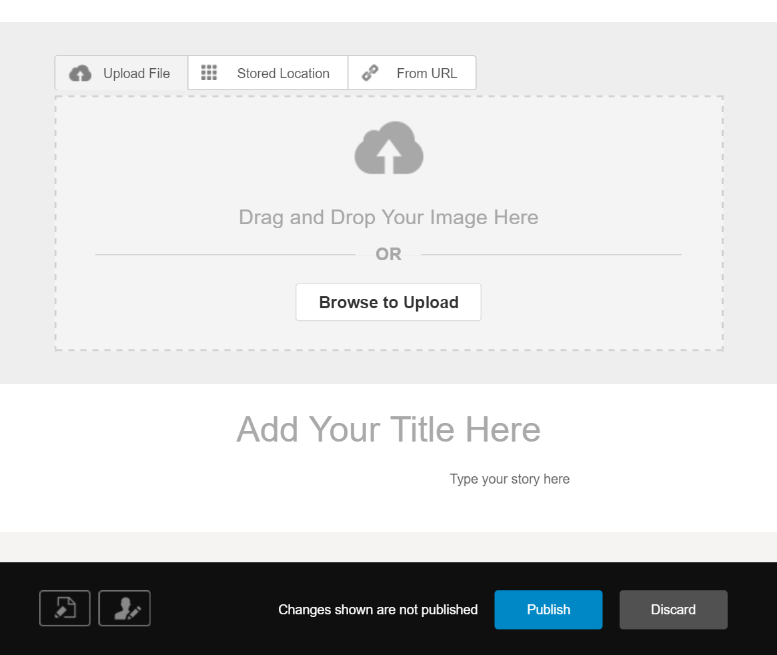Click the divider line right of OR

click(551, 254)
